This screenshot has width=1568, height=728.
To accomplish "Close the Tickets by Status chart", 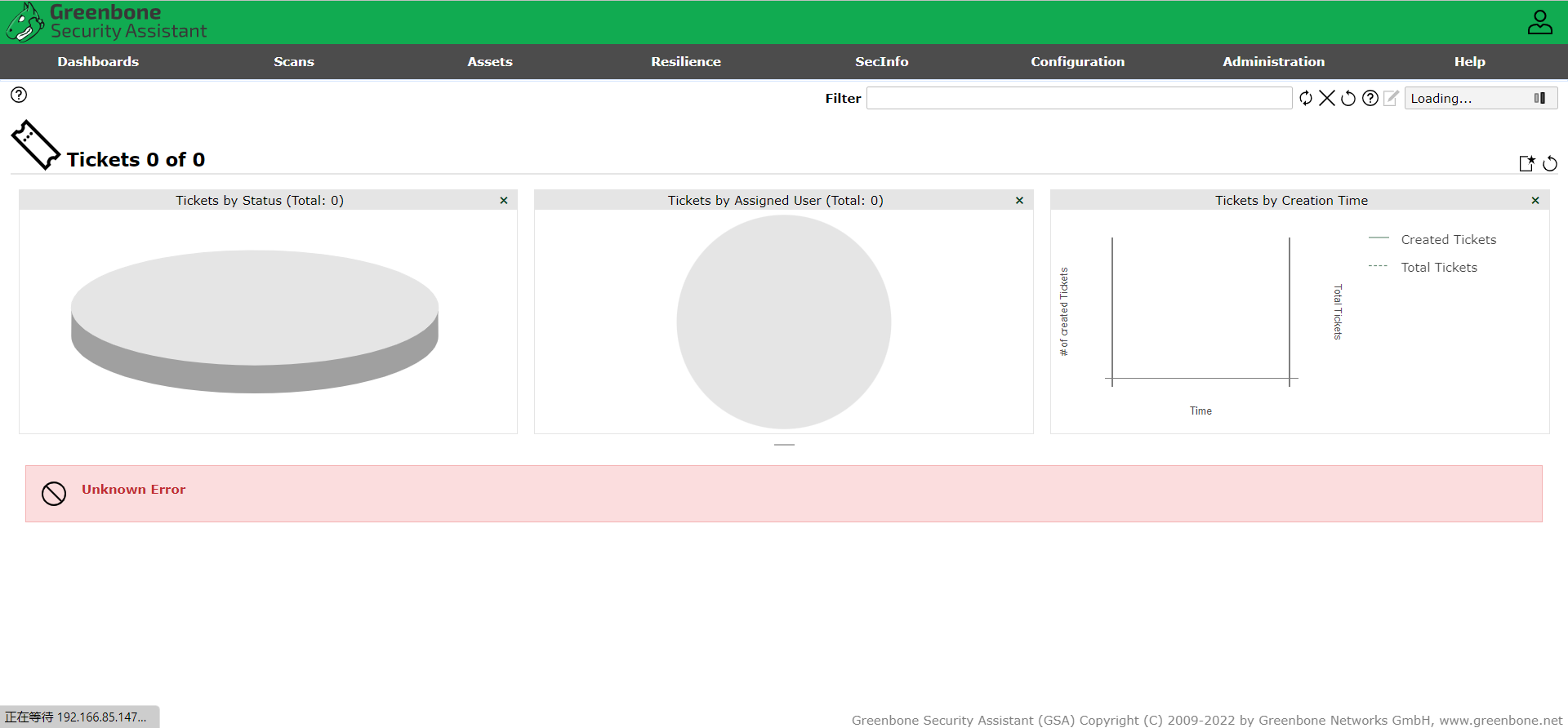I will [x=504, y=200].
